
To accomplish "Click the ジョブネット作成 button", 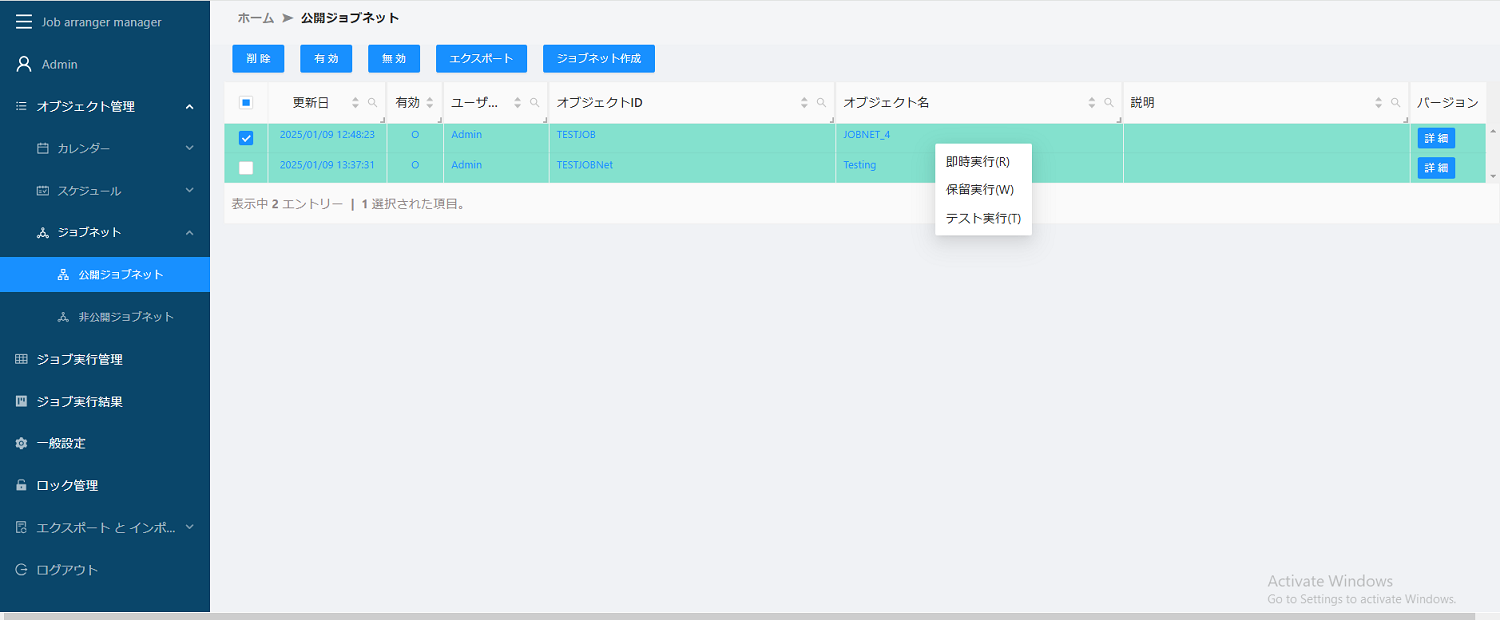I will click(598, 58).
